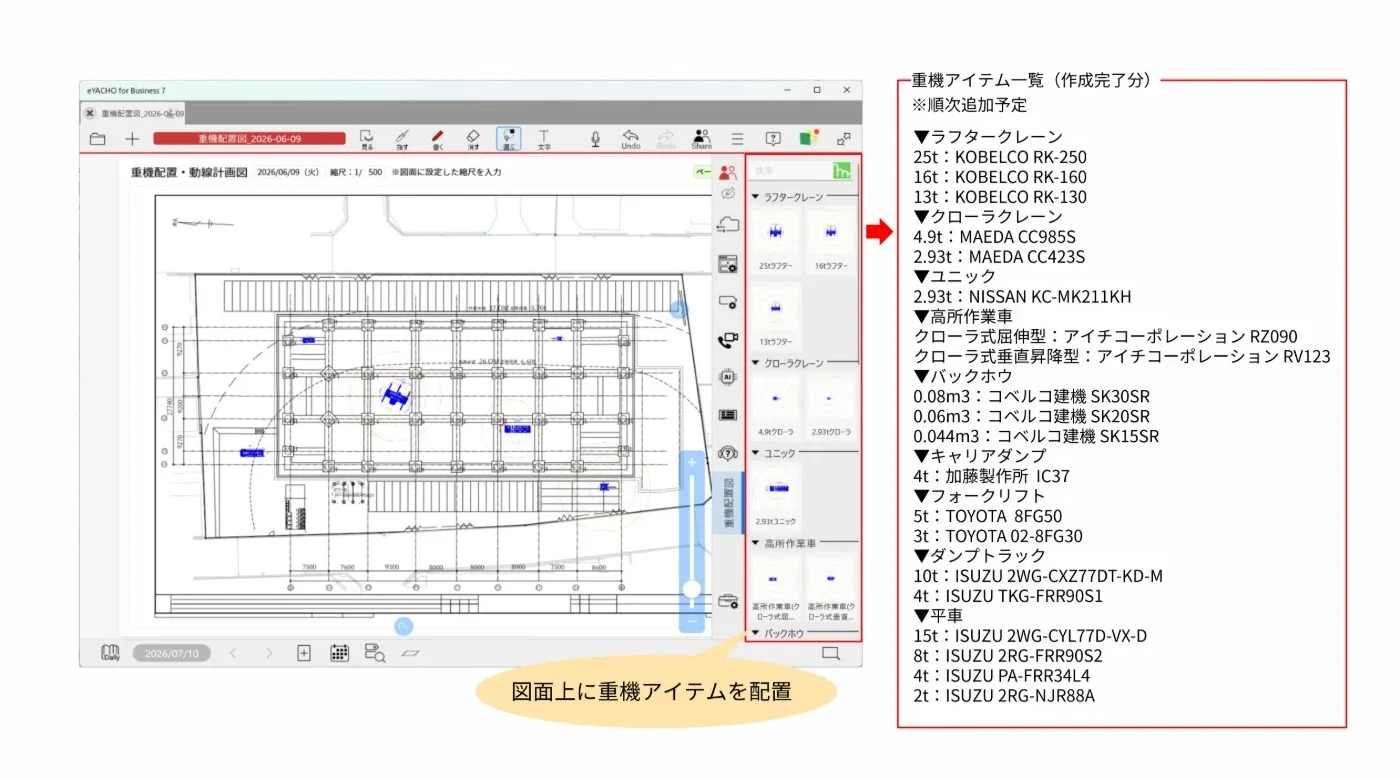Image resolution: width=1400 pixels, height=778 pixels.
Task: Pick the 13tラフター item thumbnail
Action: (x=775, y=315)
